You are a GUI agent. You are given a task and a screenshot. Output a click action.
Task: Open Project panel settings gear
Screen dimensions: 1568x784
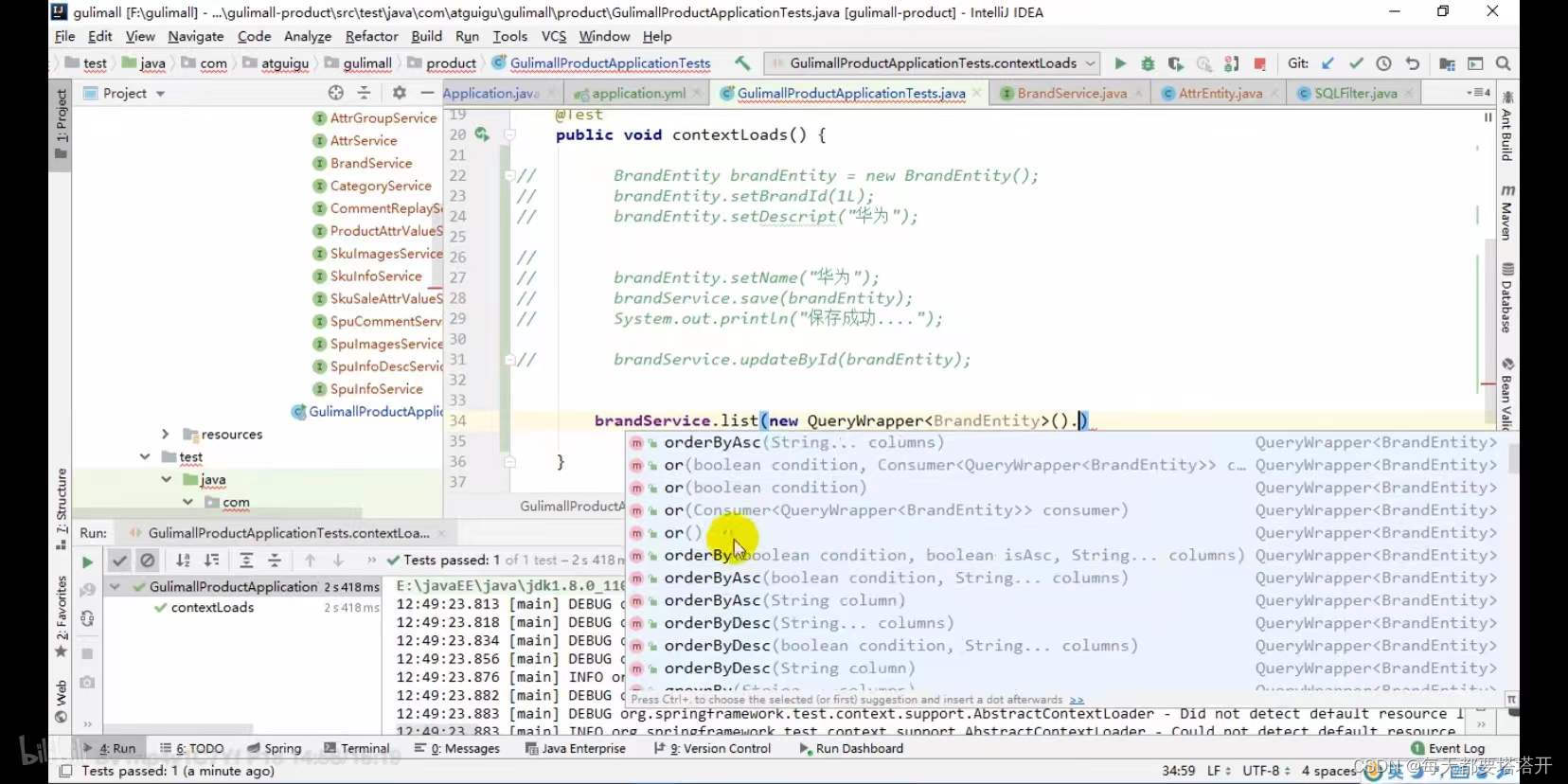coord(399,93)
